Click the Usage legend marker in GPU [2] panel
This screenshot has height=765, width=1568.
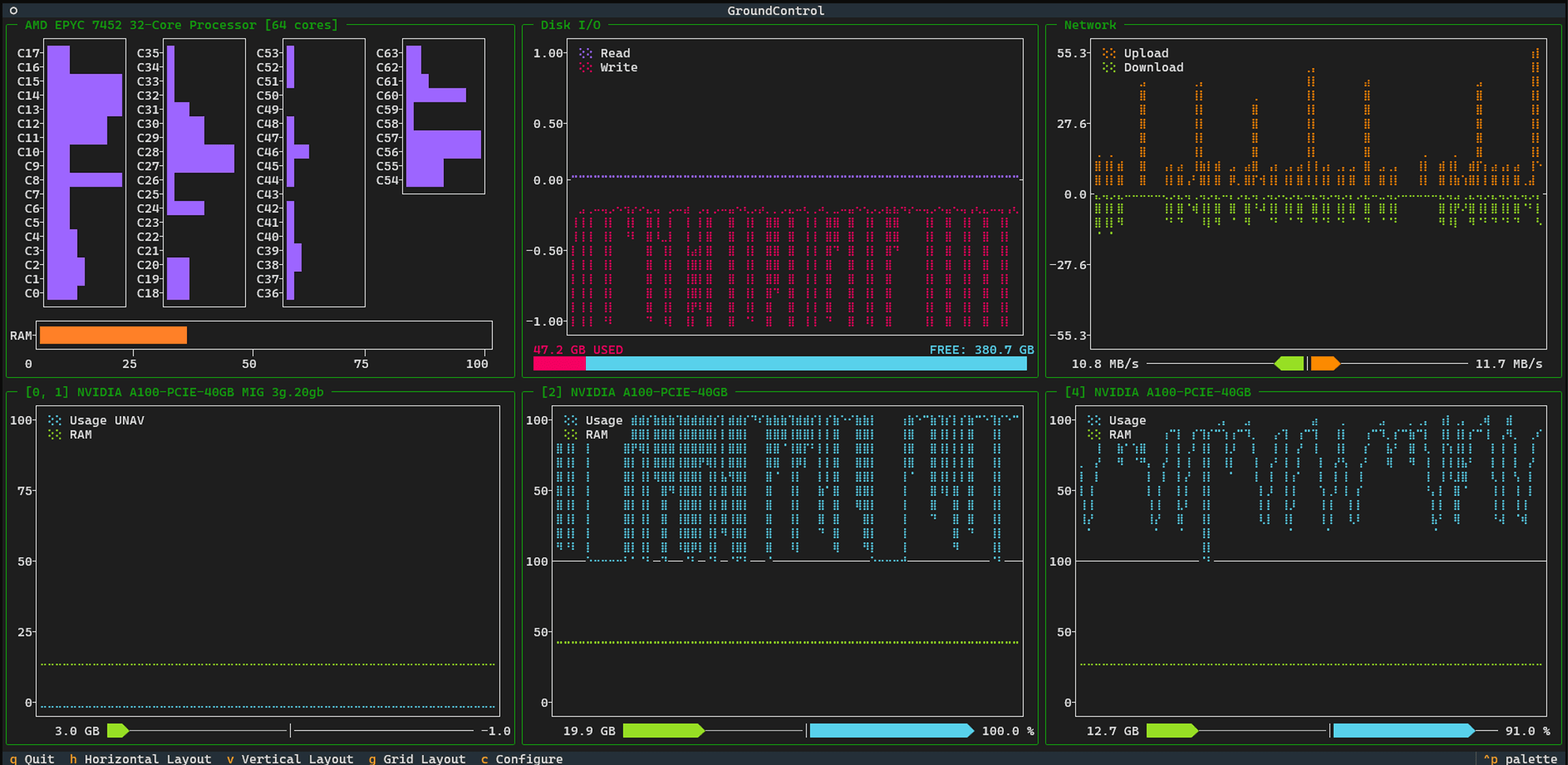pyautogui.click(x=570, y=421)
